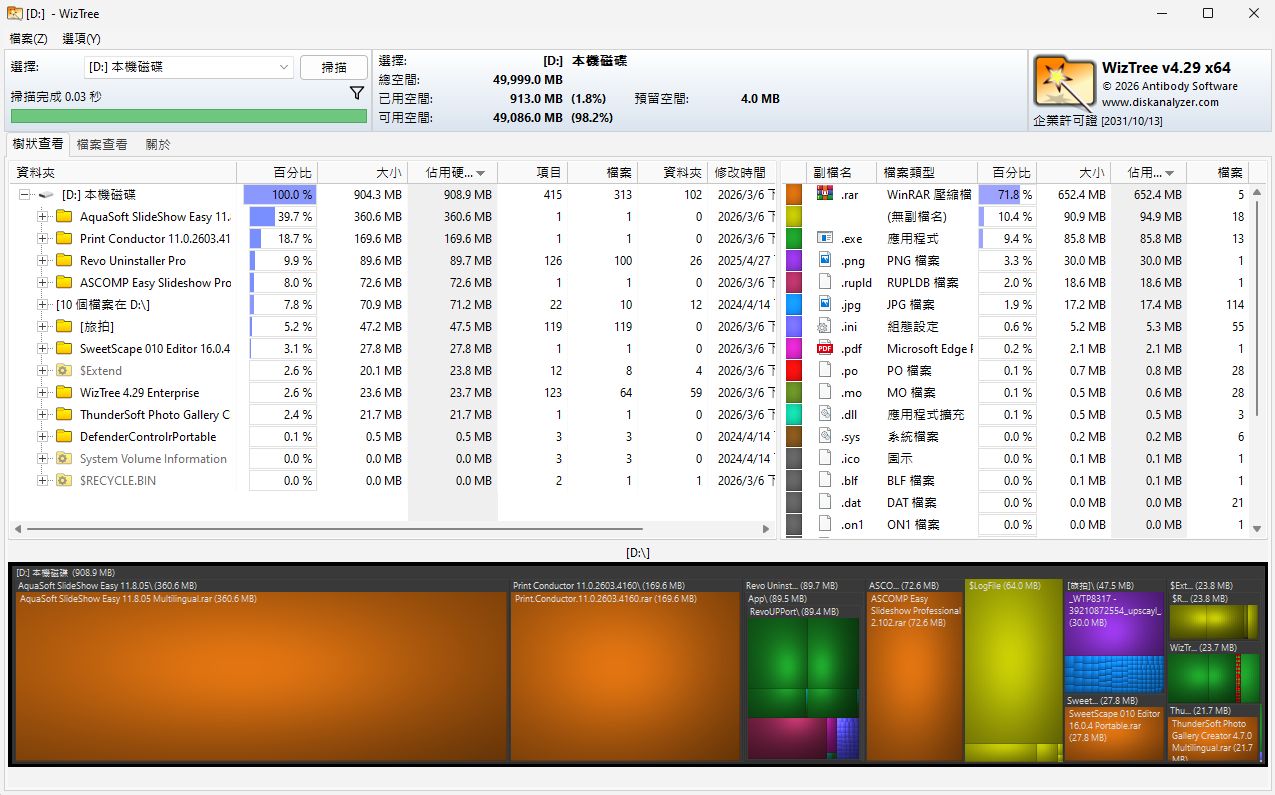1275x795 pixels.
Task: Open the 檔案(Z) menu
Action: tap(28, 38)
